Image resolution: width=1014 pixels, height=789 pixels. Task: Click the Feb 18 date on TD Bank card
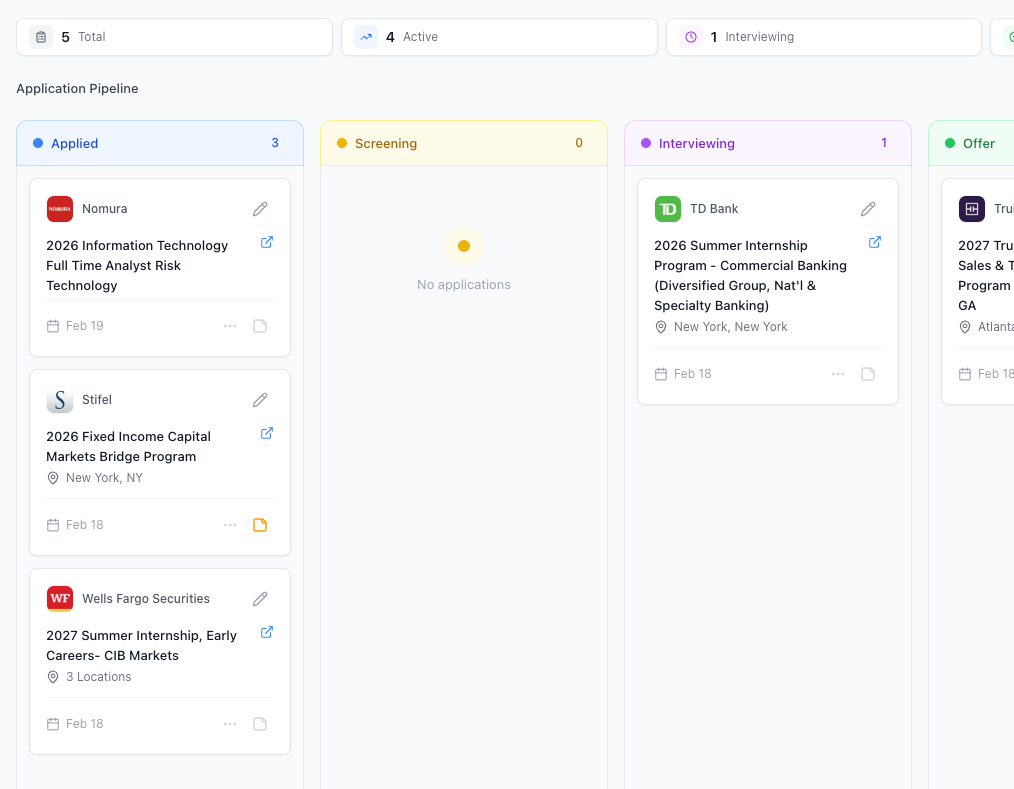point(690,373)
